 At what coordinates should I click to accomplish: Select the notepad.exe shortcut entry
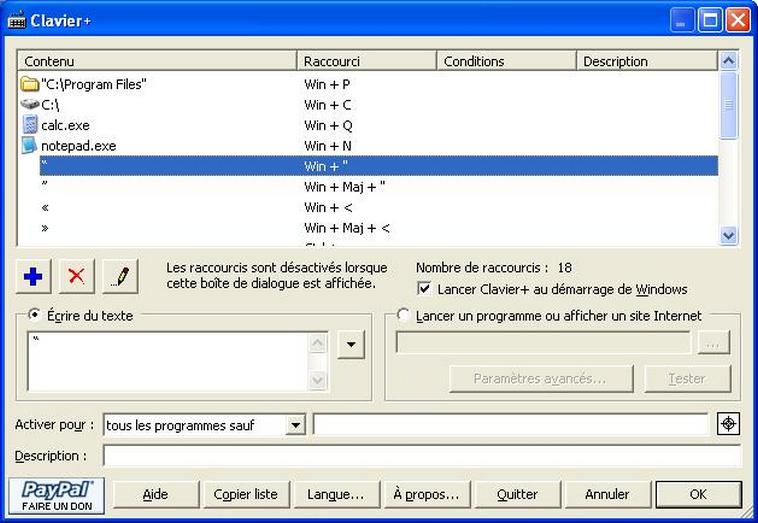click(78, 146)
